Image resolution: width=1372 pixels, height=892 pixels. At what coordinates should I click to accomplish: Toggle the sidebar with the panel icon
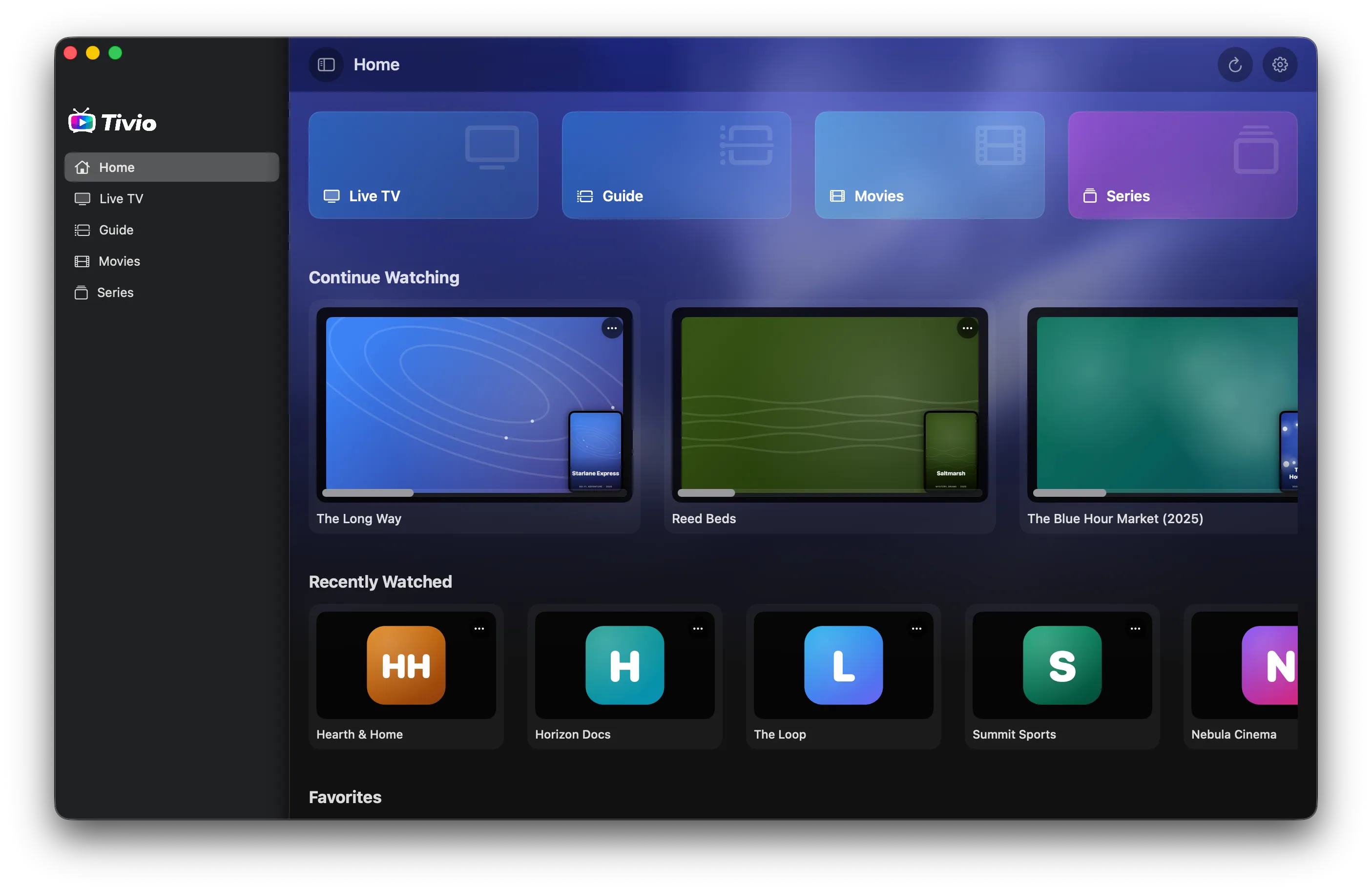tap(326, 64)
